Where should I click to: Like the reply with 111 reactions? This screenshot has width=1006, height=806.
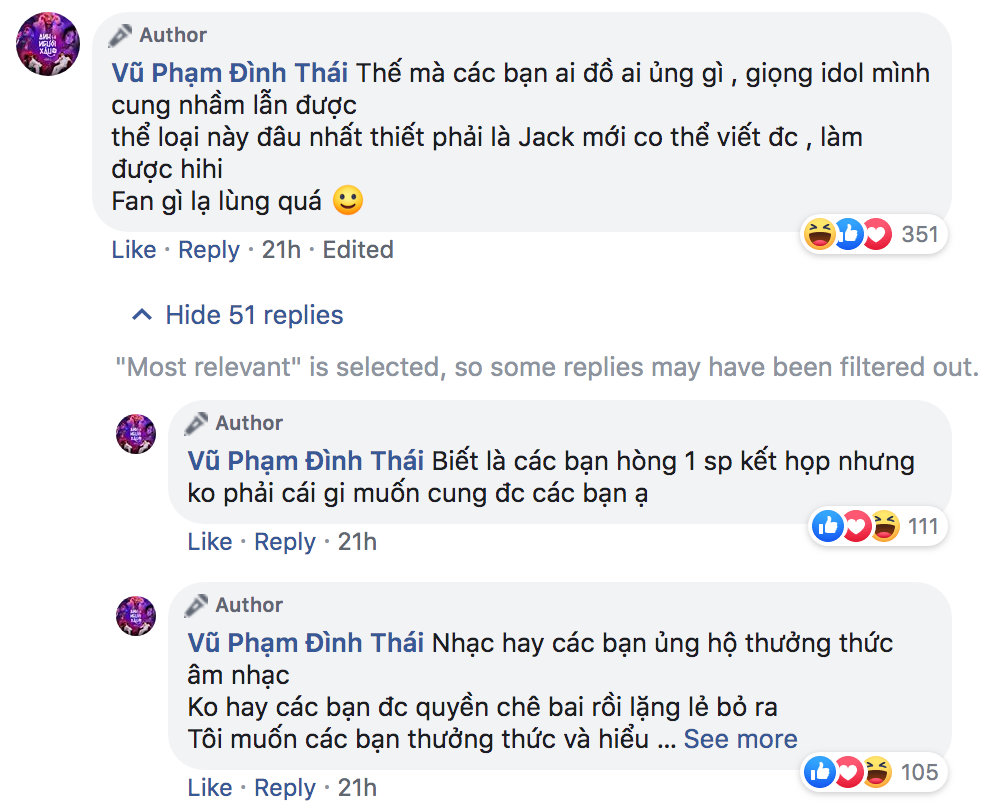click(210, 542)
